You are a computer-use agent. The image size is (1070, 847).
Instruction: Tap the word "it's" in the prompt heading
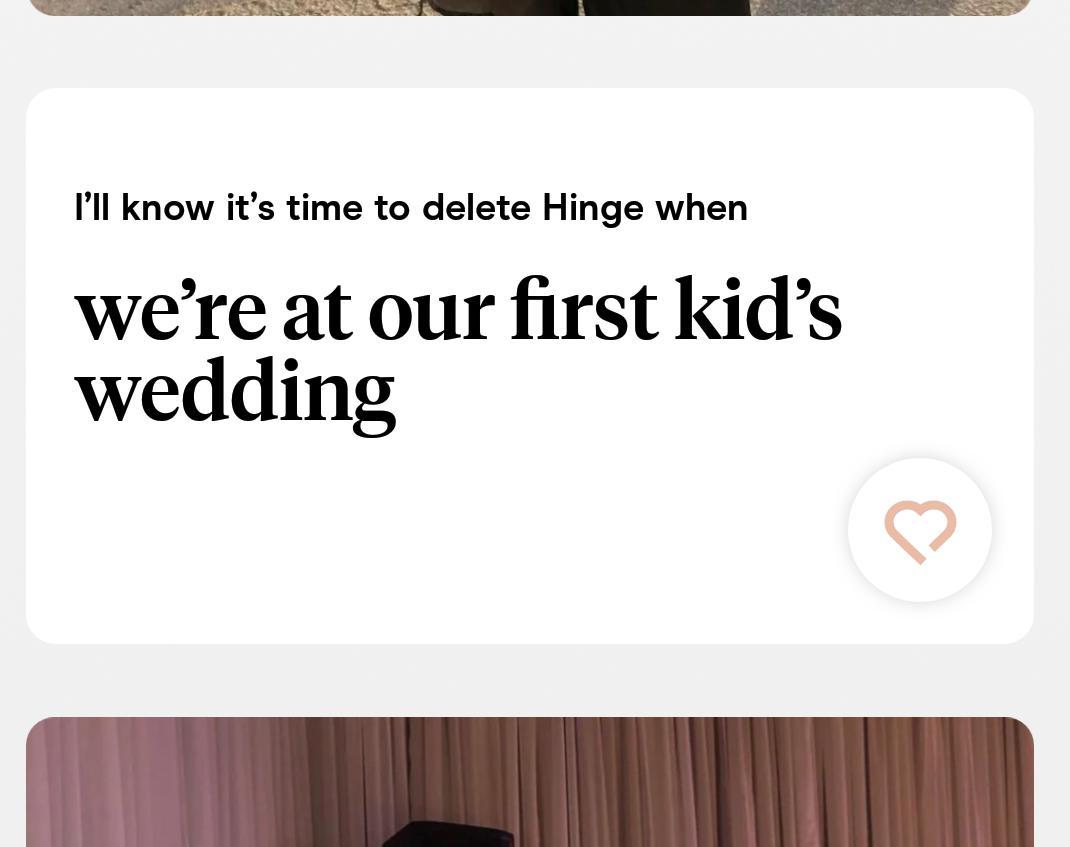coord(250,208)
